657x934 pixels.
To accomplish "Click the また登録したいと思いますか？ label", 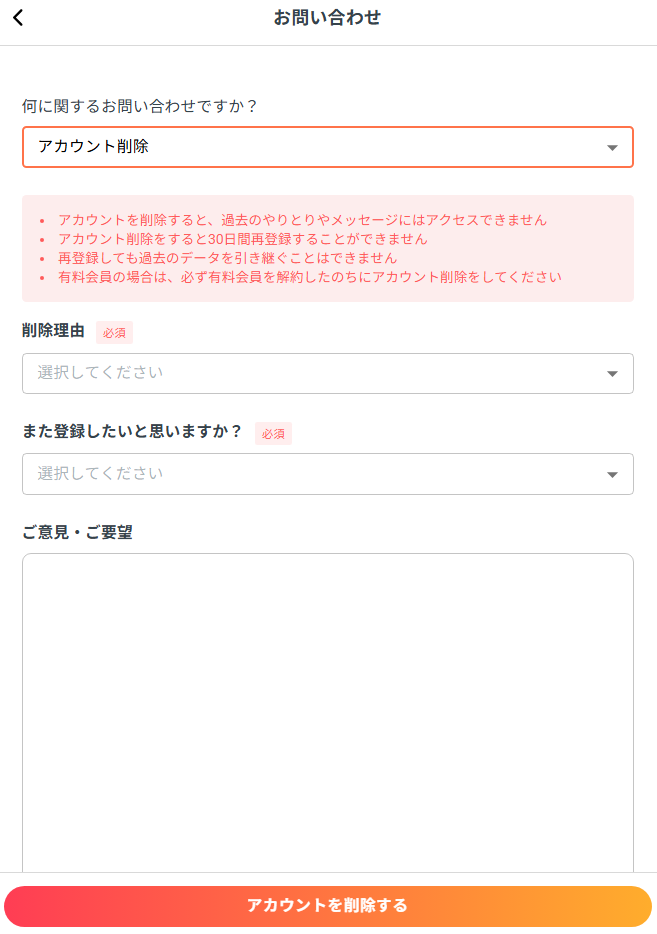I will point(132,432).
